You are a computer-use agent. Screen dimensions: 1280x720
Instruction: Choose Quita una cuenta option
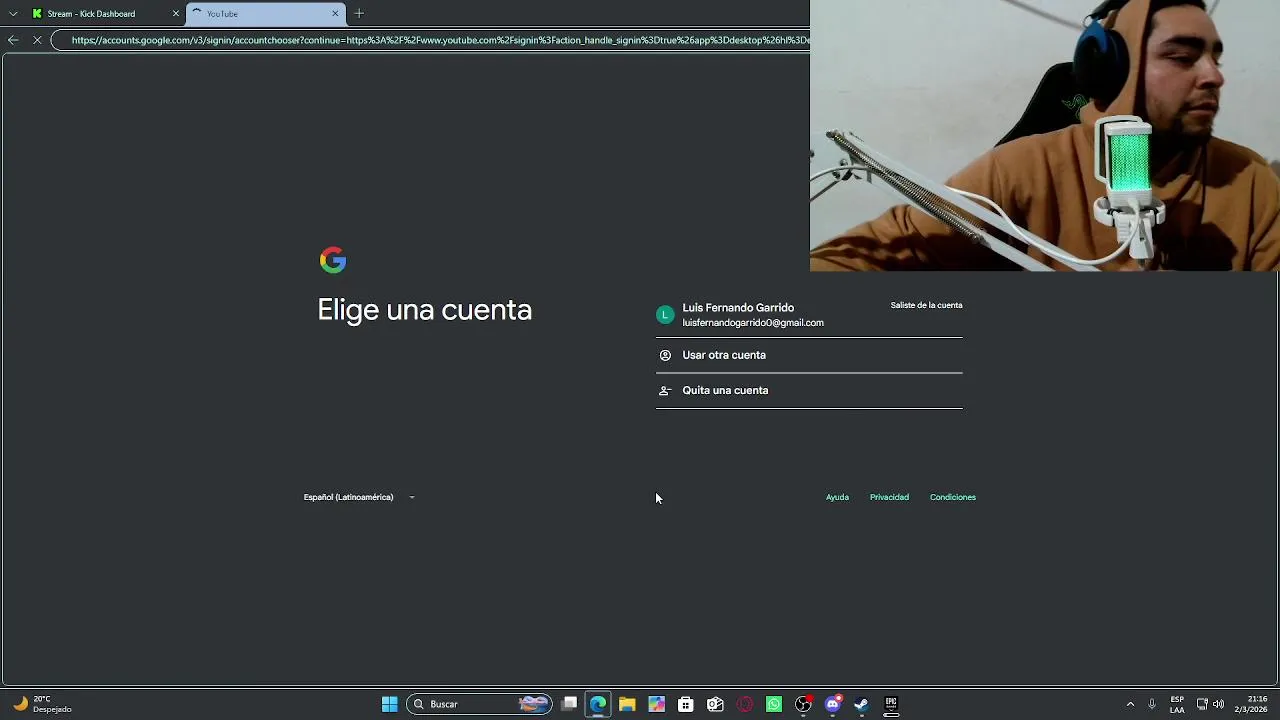pos(809,390)
